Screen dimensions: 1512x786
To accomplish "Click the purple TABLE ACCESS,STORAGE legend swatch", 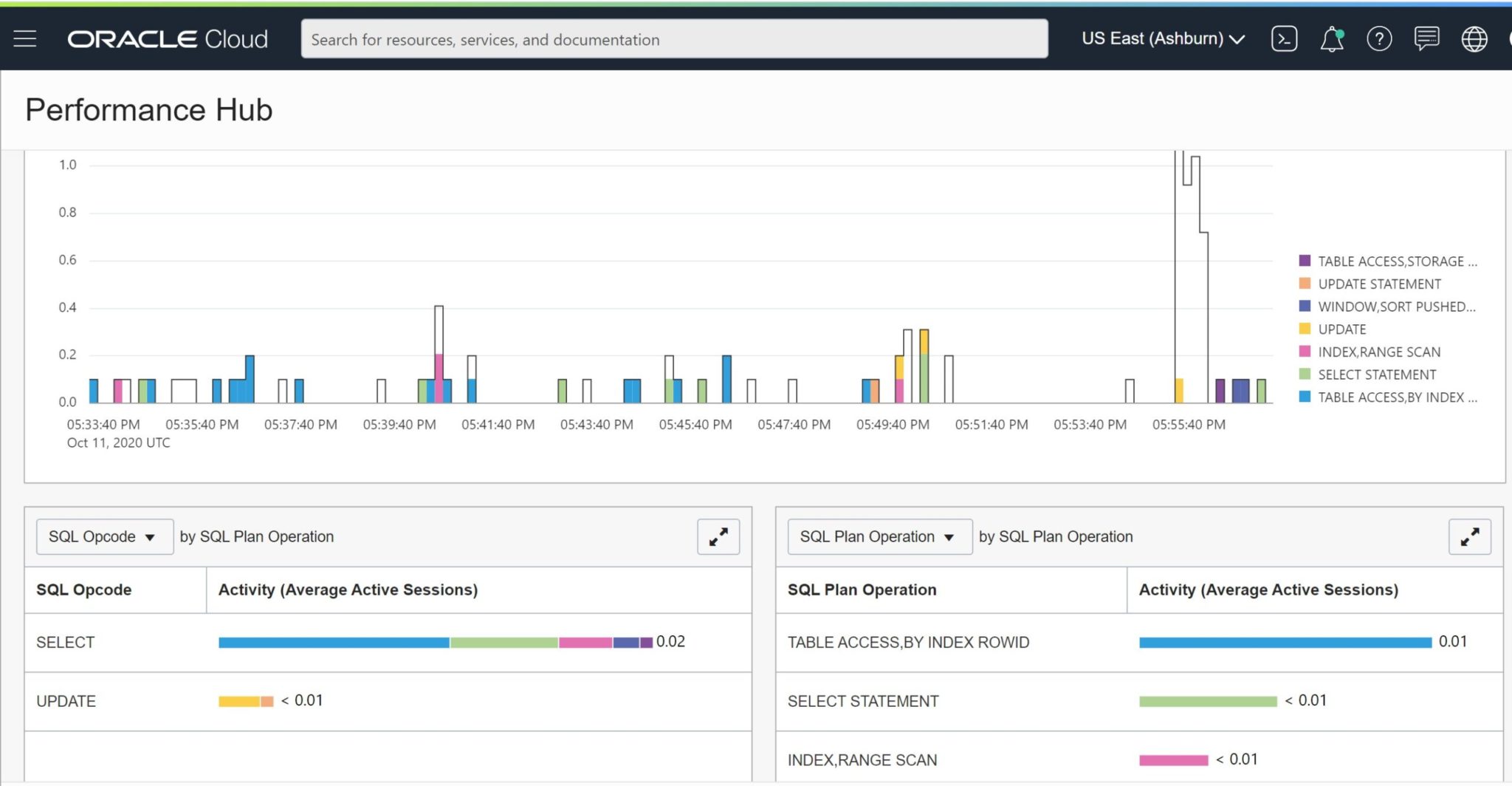I will click(x=1305, y=261).
